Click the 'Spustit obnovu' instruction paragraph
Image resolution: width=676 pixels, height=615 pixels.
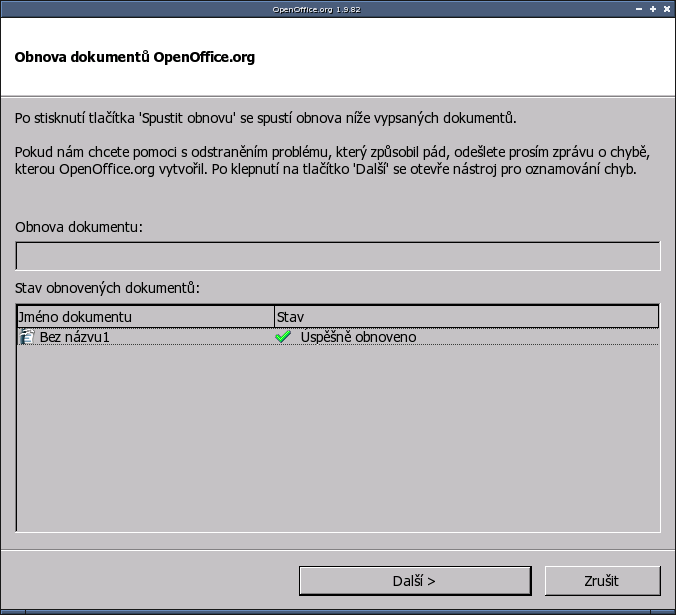266,118
